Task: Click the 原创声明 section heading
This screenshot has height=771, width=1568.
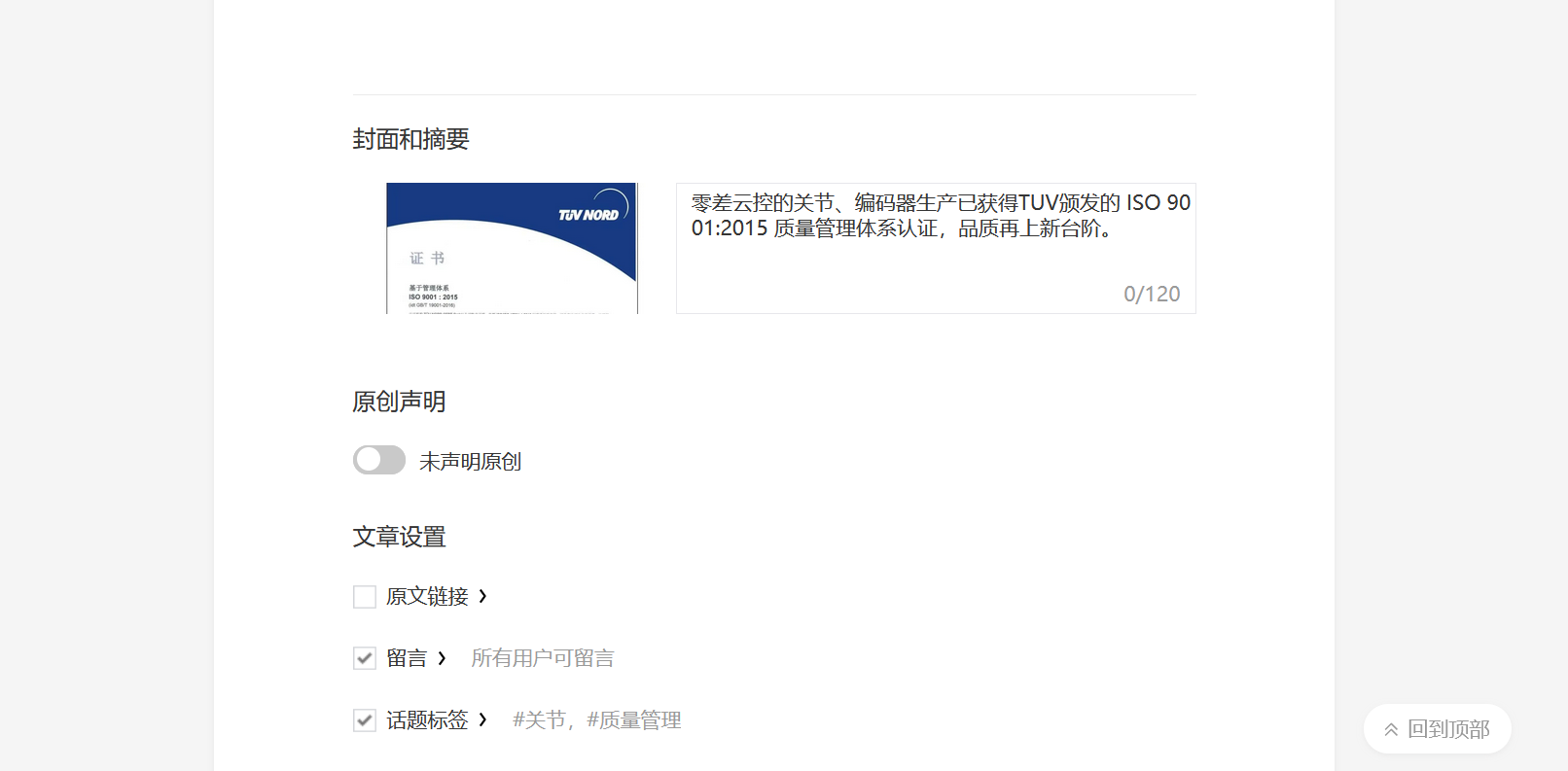Action: [x=399, y=402]
